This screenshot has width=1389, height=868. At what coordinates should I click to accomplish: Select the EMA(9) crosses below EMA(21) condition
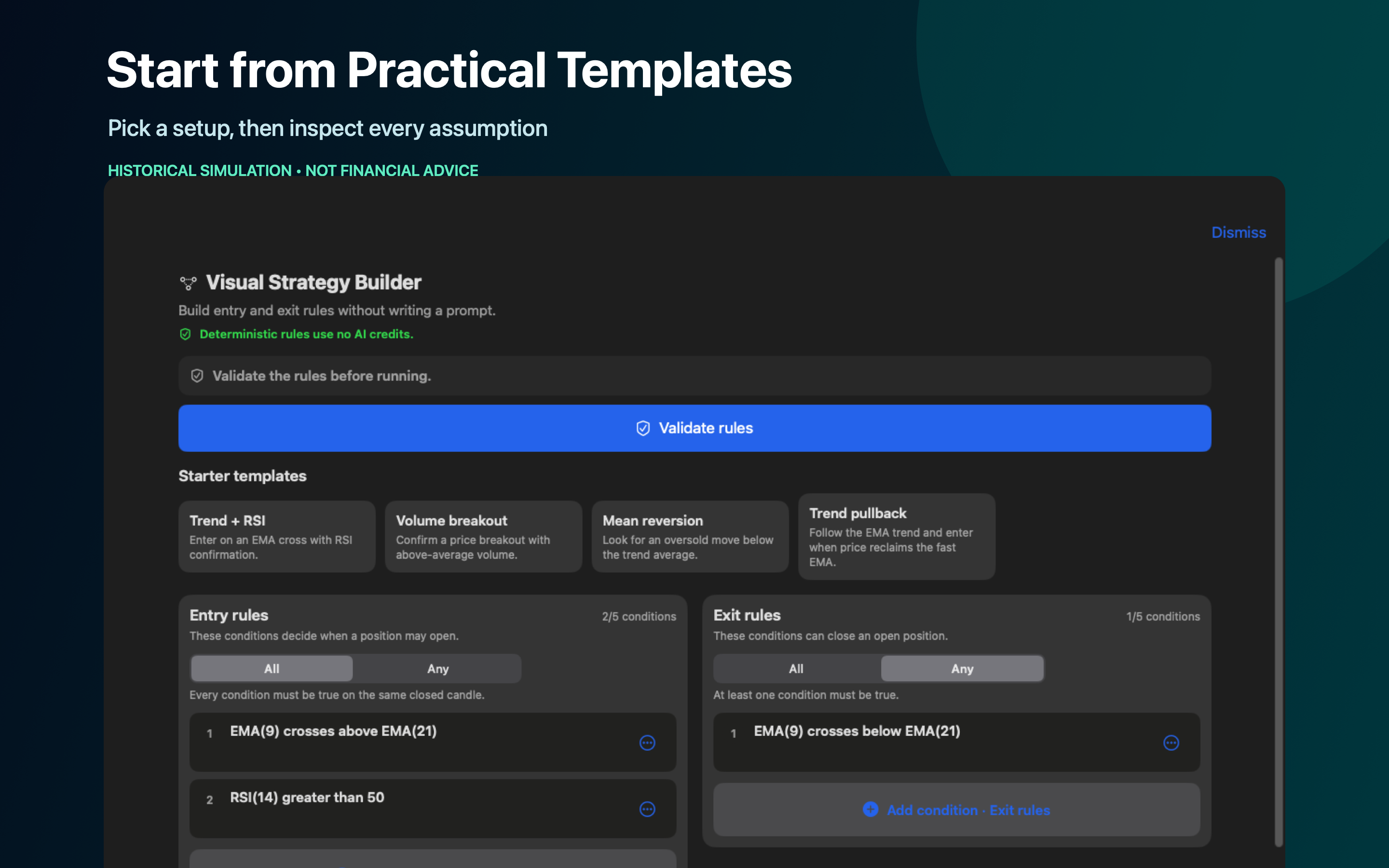(956, 742)
